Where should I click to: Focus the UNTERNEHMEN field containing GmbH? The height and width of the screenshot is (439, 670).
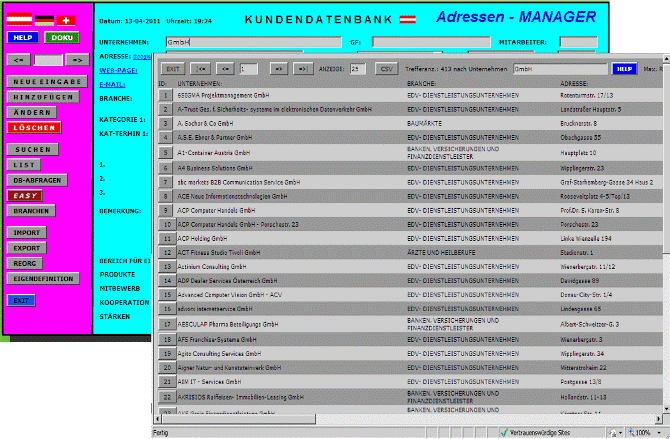click(254, 42)
